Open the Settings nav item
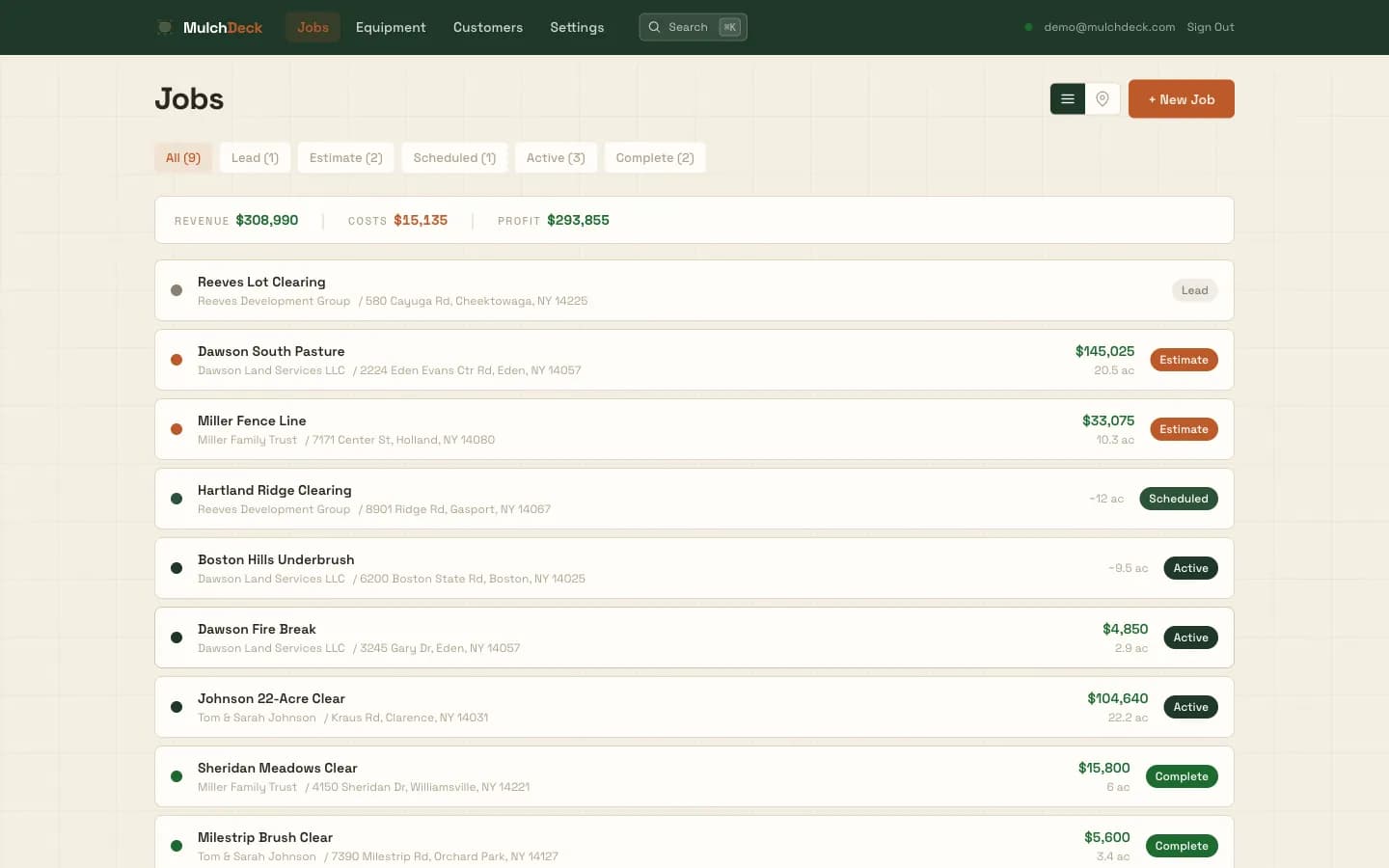1389x868 pixels. pos(577,27)
